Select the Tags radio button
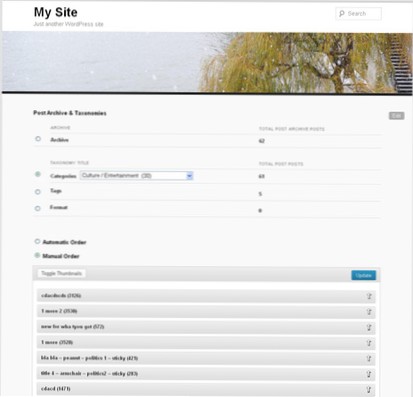 click(38, 192)
